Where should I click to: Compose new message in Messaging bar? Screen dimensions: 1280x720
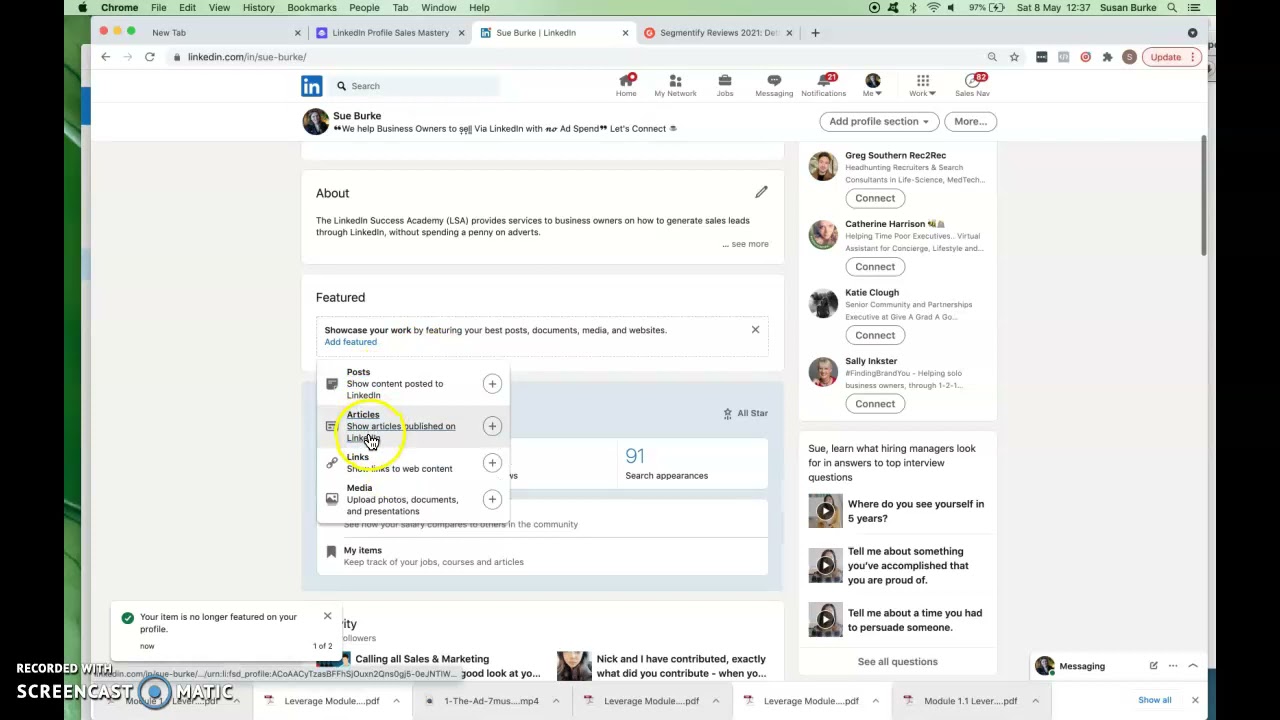pos(1153,666)
